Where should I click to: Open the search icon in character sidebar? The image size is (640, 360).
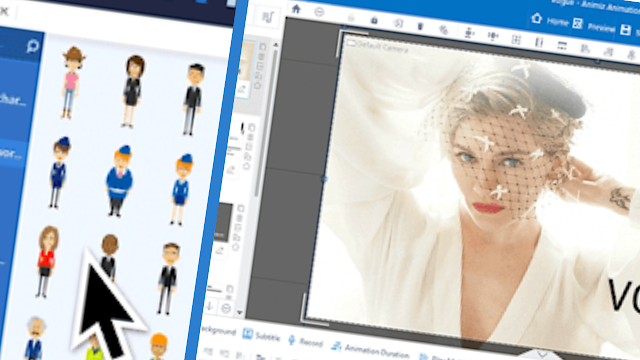click(32, 46)
